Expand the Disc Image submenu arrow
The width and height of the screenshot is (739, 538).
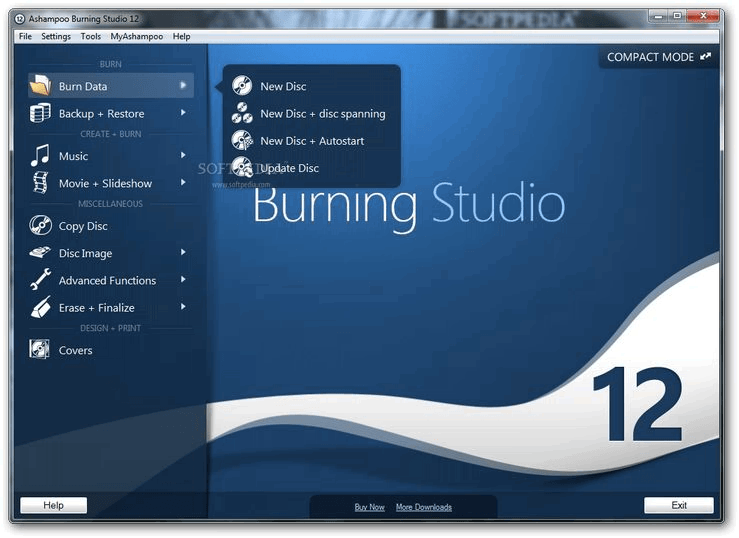point(183,252)
